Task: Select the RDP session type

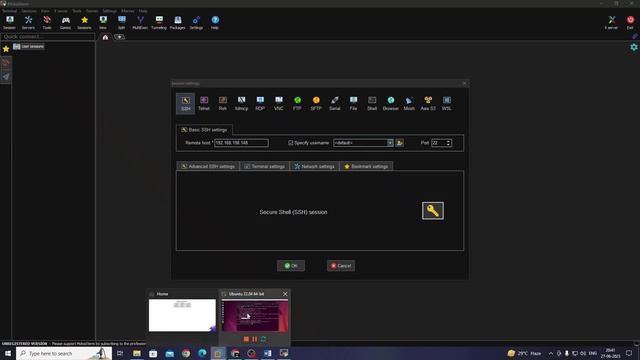Action: point(260,103)
